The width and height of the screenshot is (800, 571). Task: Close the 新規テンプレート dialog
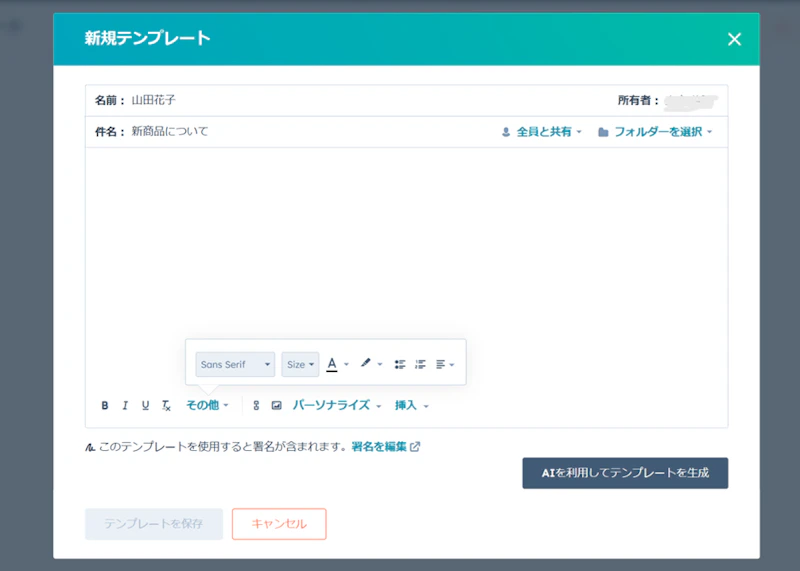(x=734, y=39)
